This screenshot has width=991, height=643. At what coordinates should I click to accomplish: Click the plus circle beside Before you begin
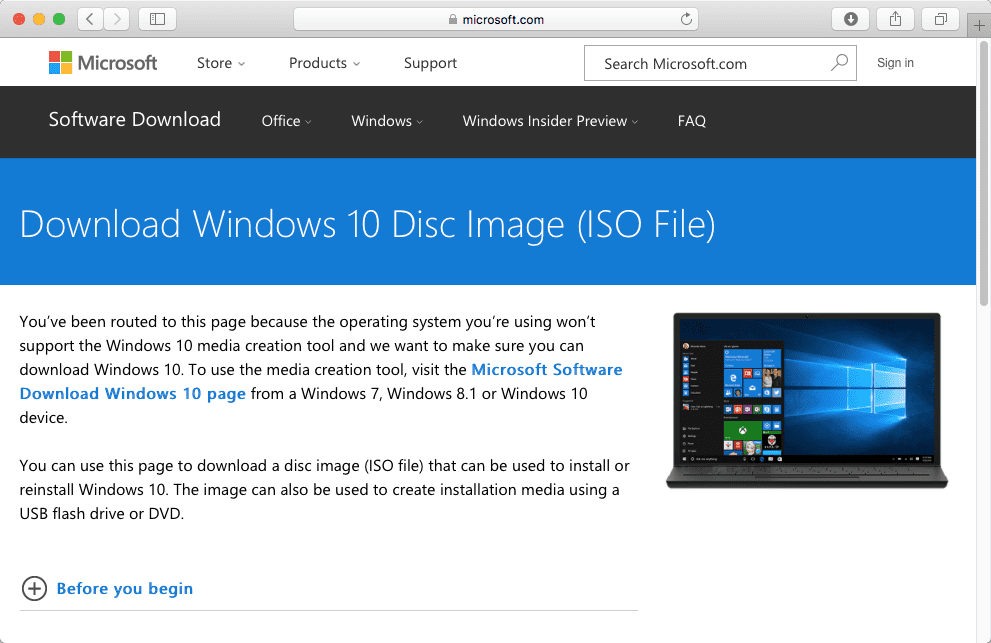point(34,589)
